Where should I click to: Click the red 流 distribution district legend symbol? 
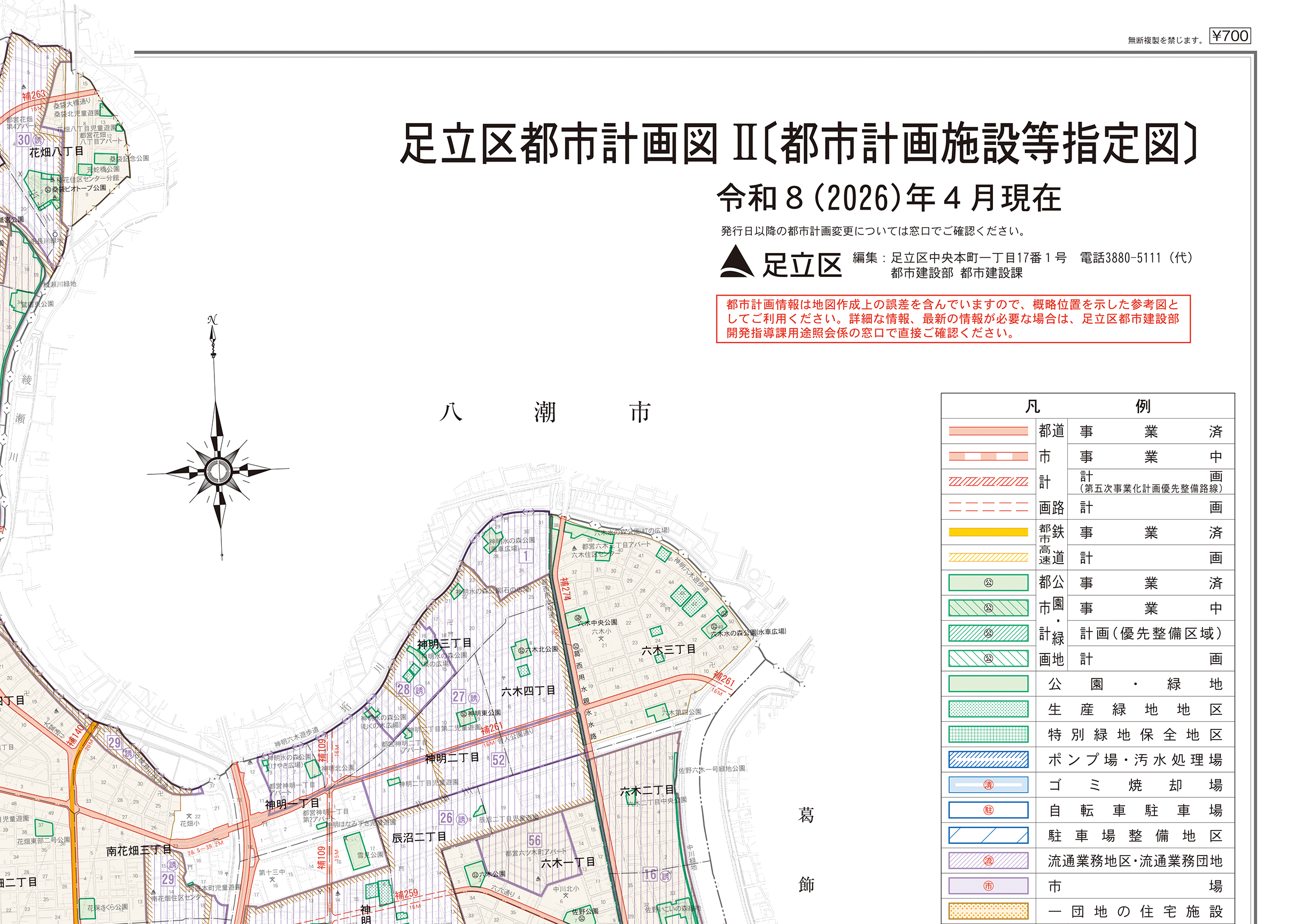tap(988, 860)
